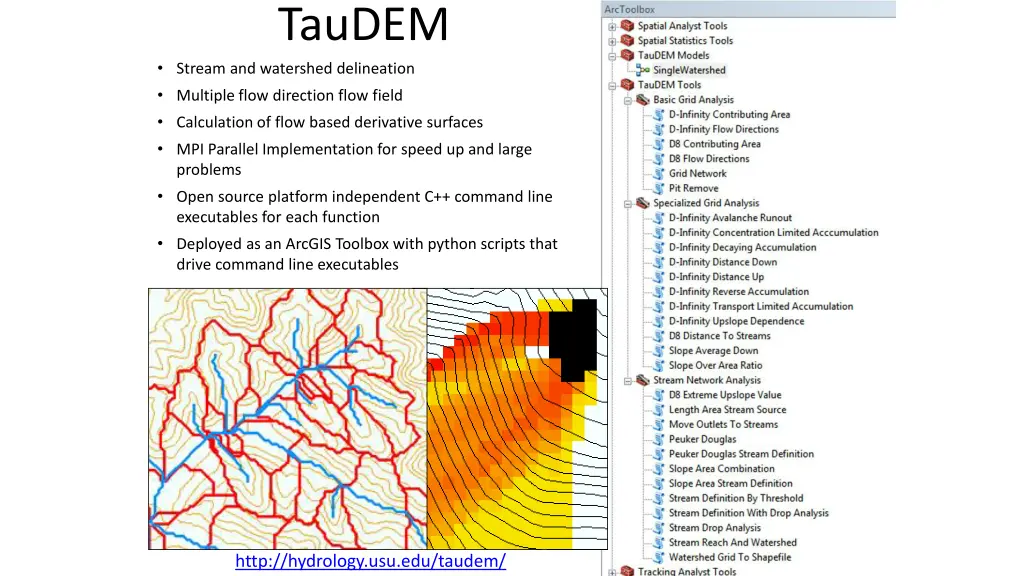This screenshot has width=1024, height=576.
Task: Click the D8 Contributing Area script icon
Action: click(x=659, y=144)
